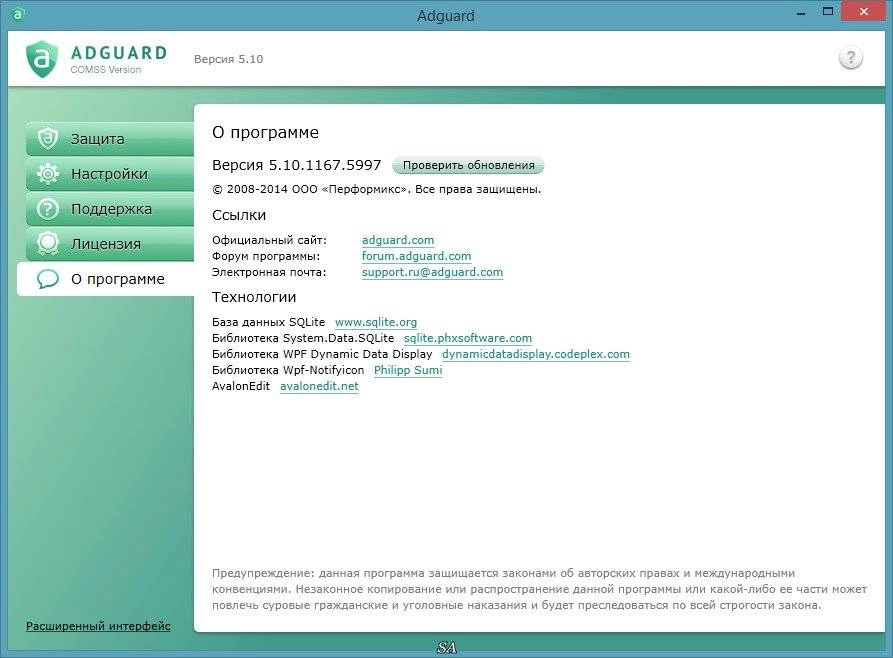The width and height of the screenshot is (893, 658).
Task: Click the gear icon beside Настройки
Action: [x=48, y=174]
